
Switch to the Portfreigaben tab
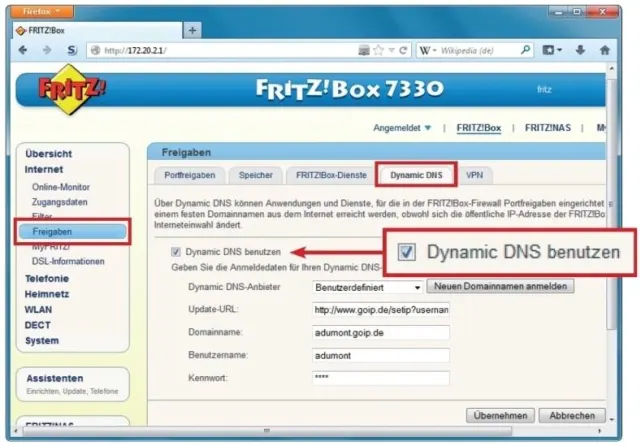(190, 175)
